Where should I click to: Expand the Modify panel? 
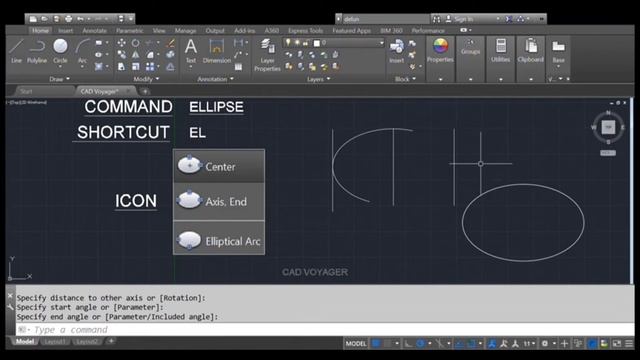click(x=146, y=79)
